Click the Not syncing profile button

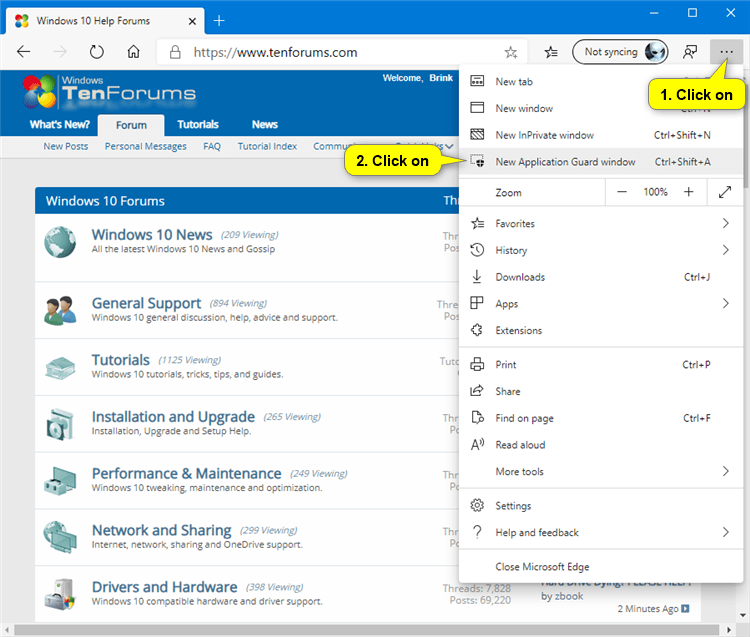point(620,52)
